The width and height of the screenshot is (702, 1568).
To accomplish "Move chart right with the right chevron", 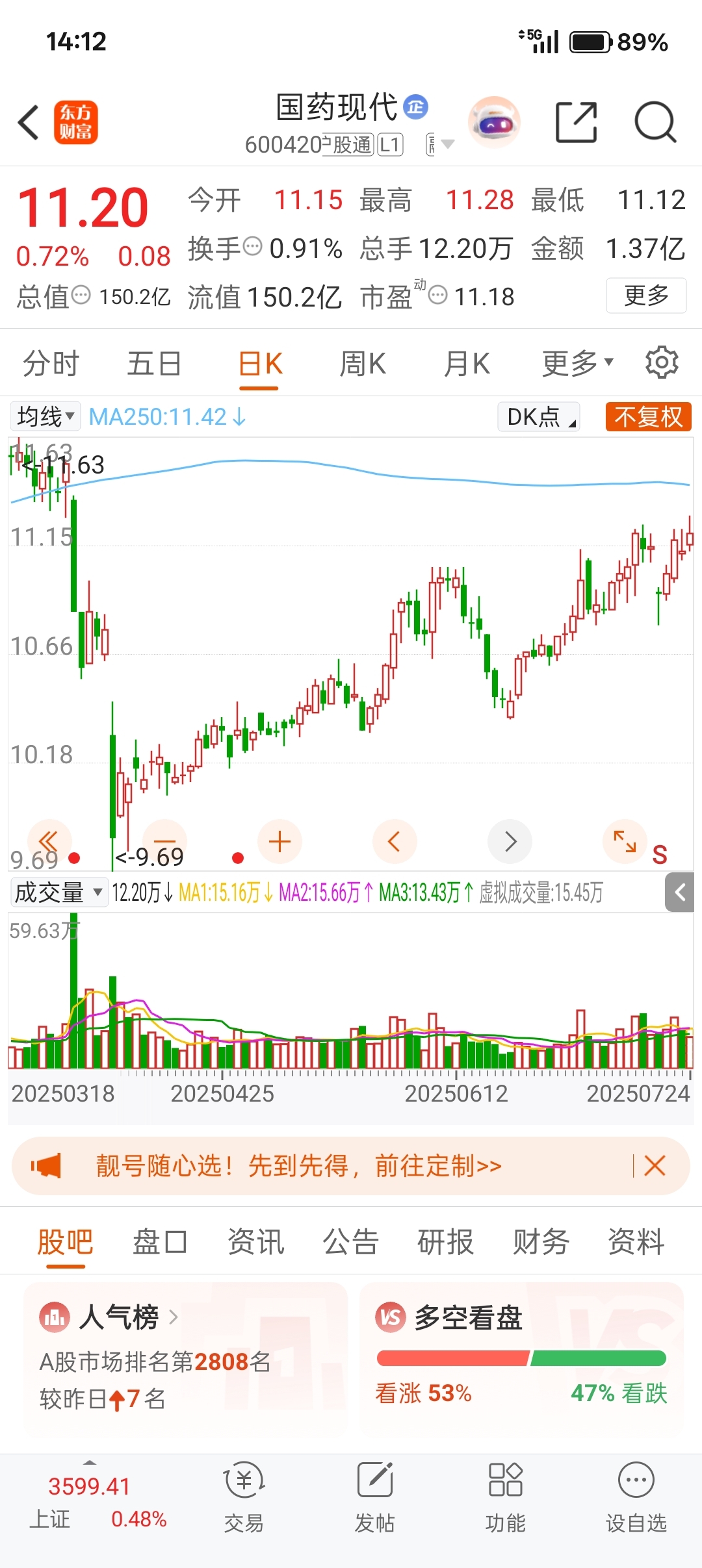I will point(510,841).
